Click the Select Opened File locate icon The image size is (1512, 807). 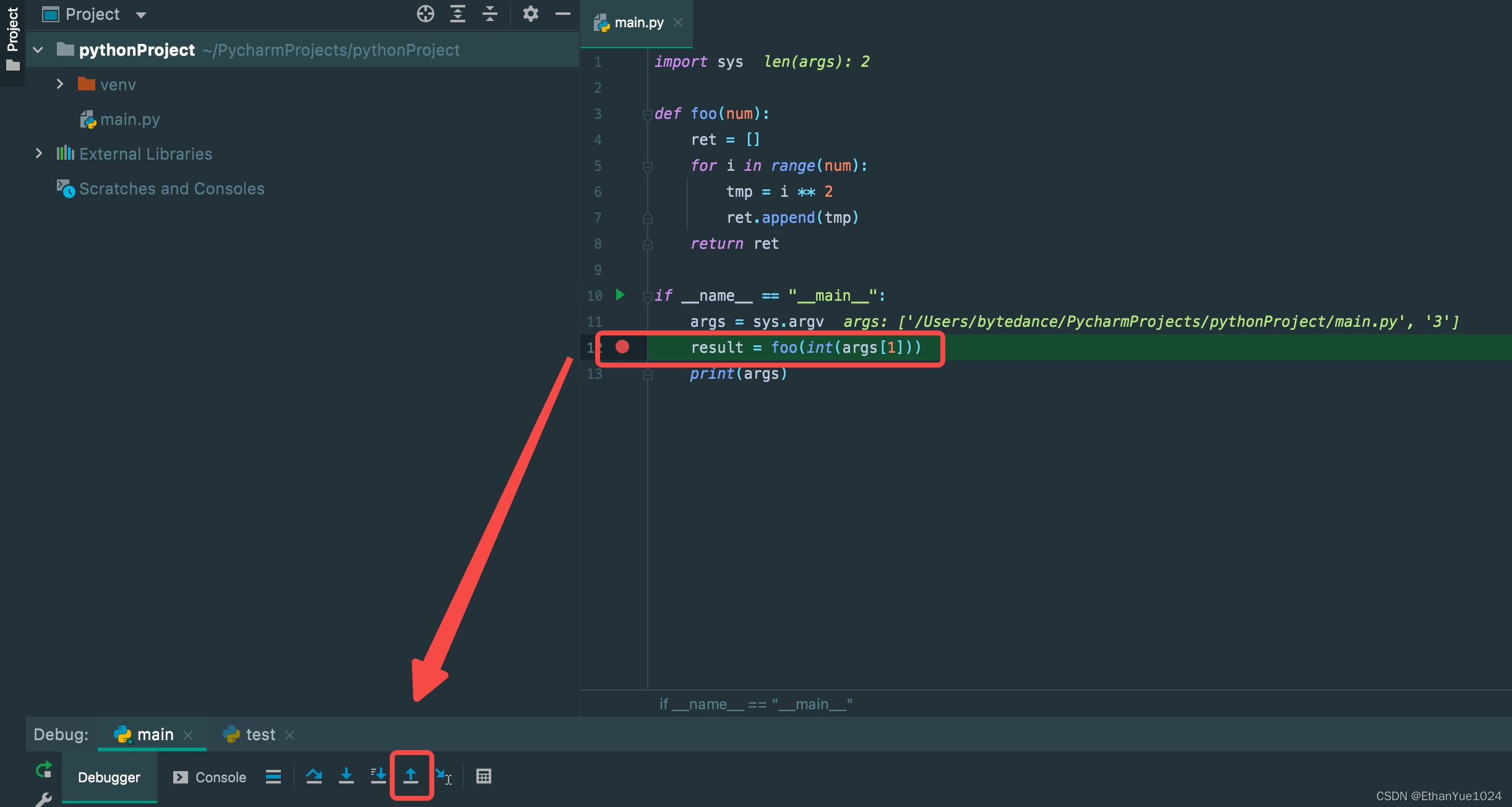coord(426,14)
